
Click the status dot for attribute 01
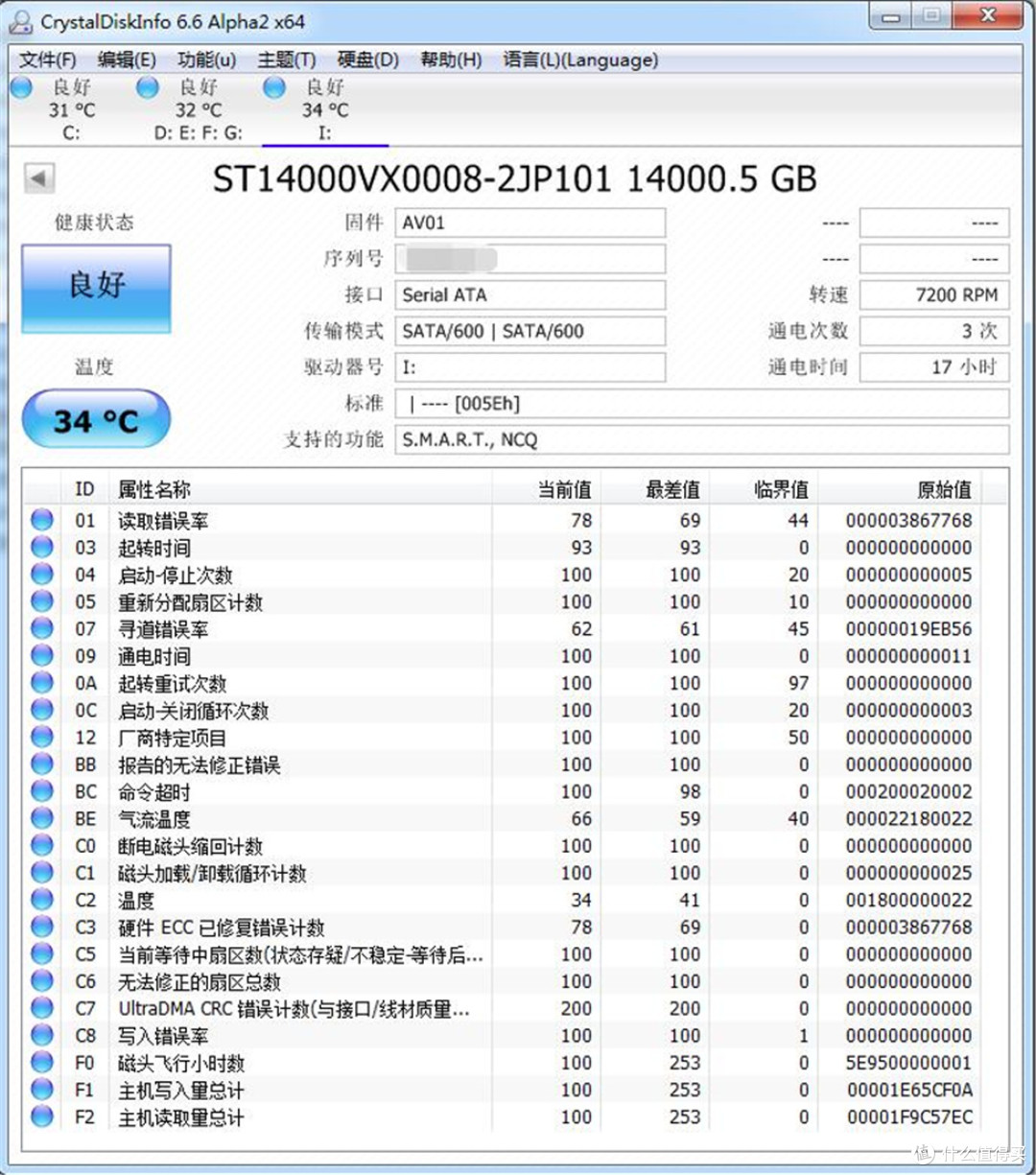42,520
